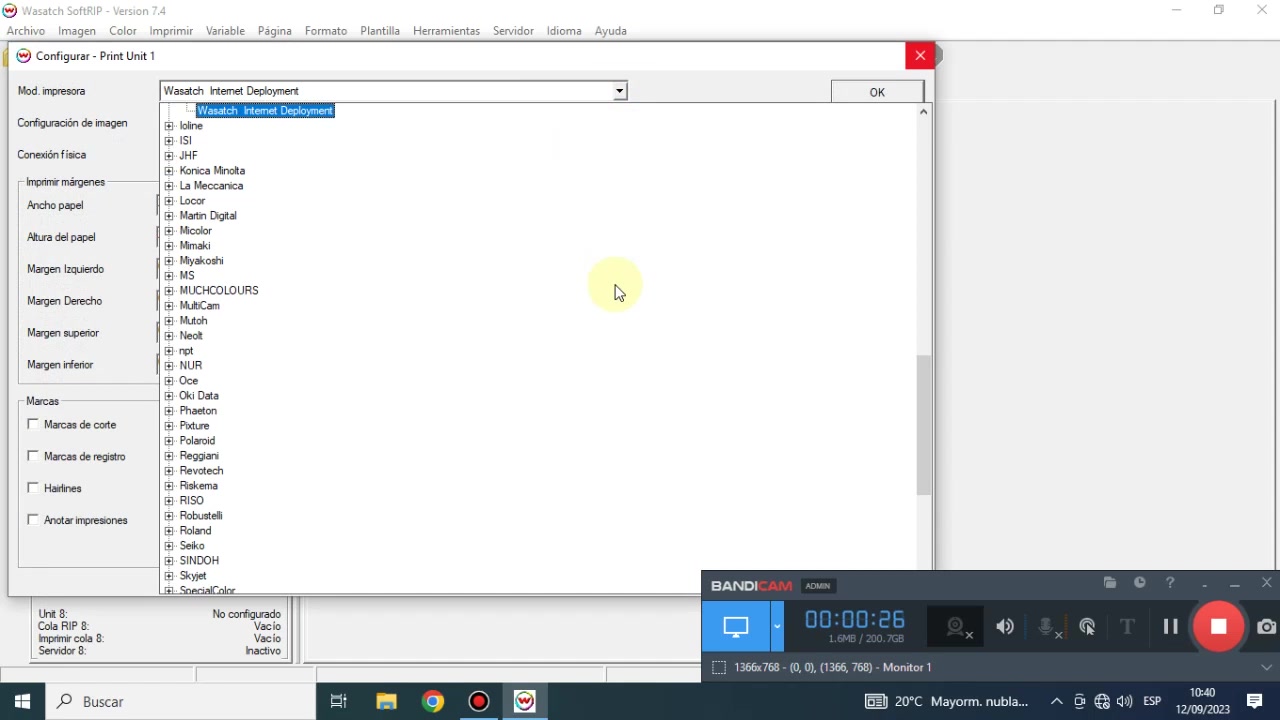
Task: Expand the Seiko printer group
Action: click(x=169, y=546)
